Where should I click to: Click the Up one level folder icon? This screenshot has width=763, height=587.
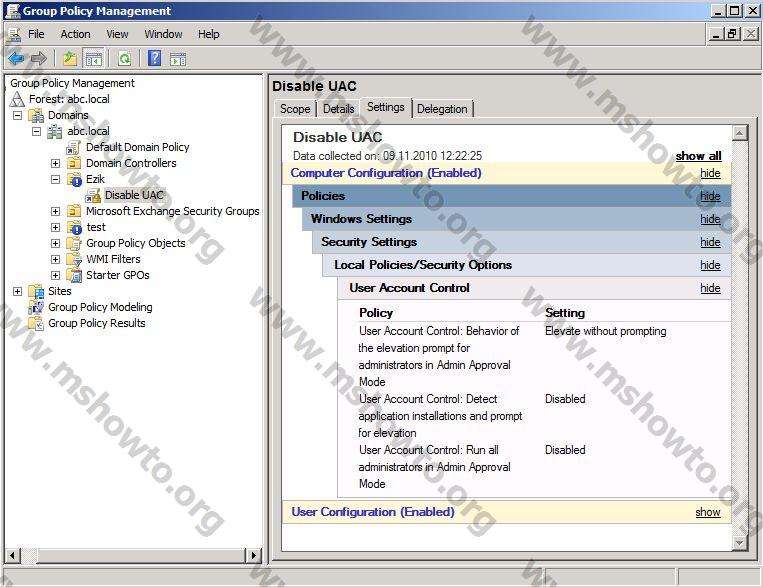tap(70, 59)
